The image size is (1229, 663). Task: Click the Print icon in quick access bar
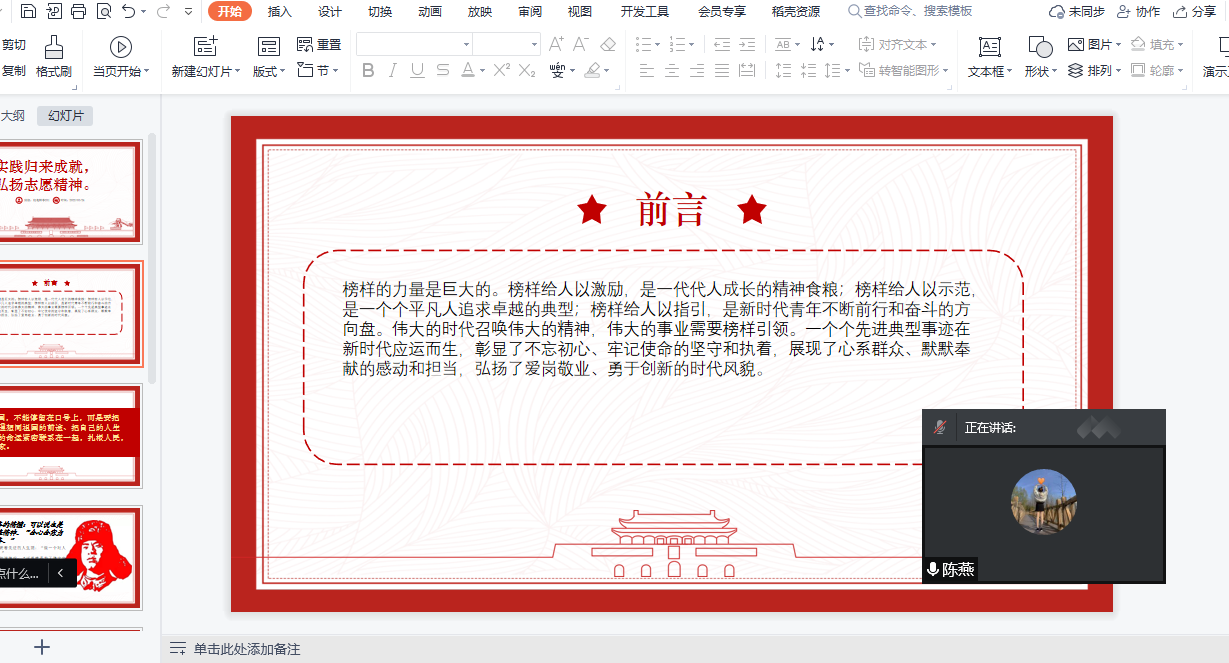[79, 12]
